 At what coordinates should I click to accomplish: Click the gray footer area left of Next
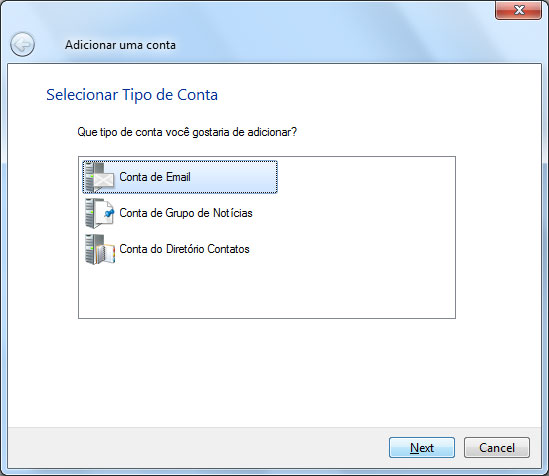coord(196,448)
